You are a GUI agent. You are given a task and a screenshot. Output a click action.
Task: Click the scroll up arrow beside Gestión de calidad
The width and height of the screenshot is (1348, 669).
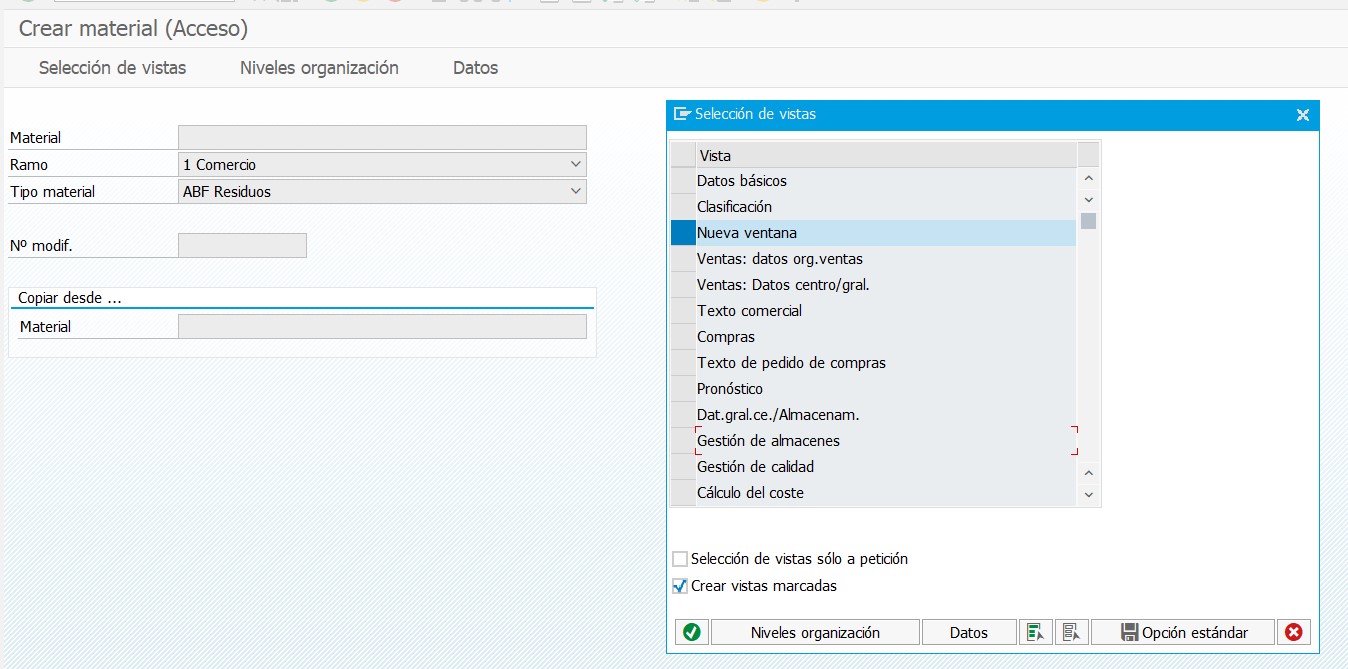[1089, 473]
